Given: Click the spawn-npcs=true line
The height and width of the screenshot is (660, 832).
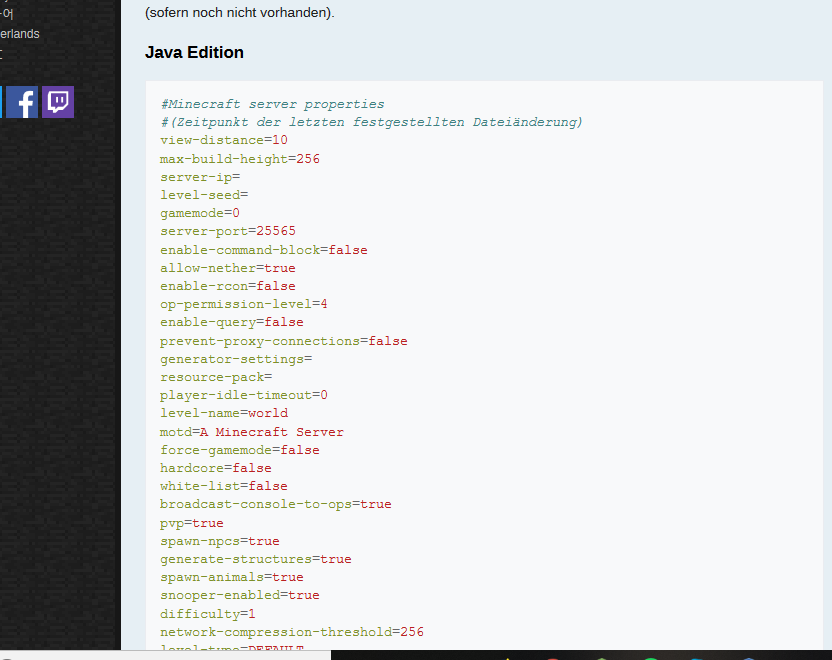Looking at the screenshot, I should pos(220,542).
